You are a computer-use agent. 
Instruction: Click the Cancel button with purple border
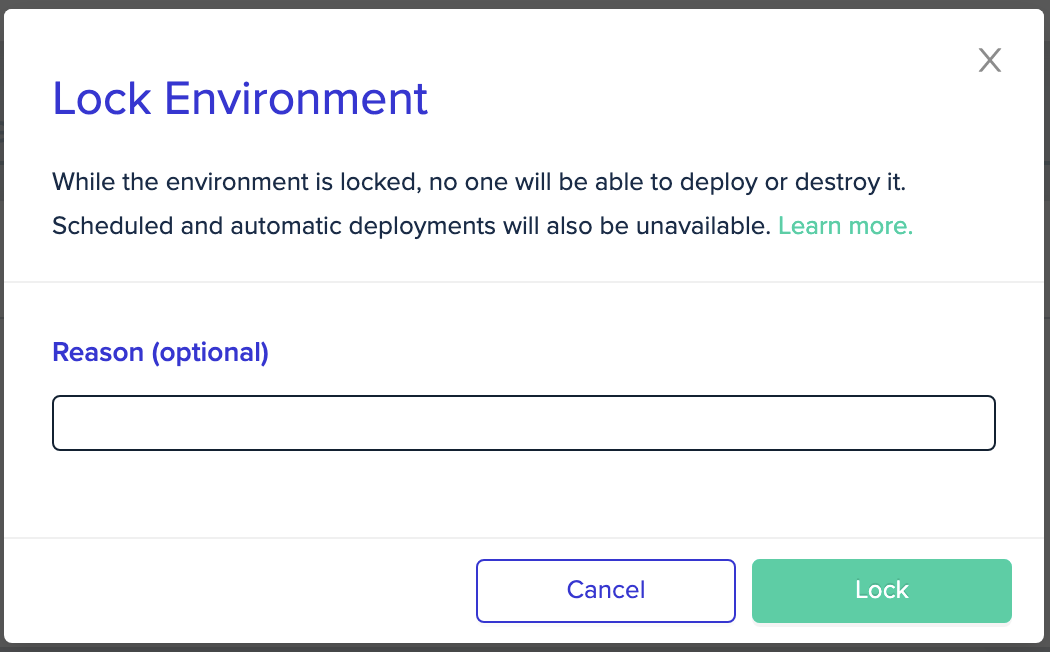[605, 590]
